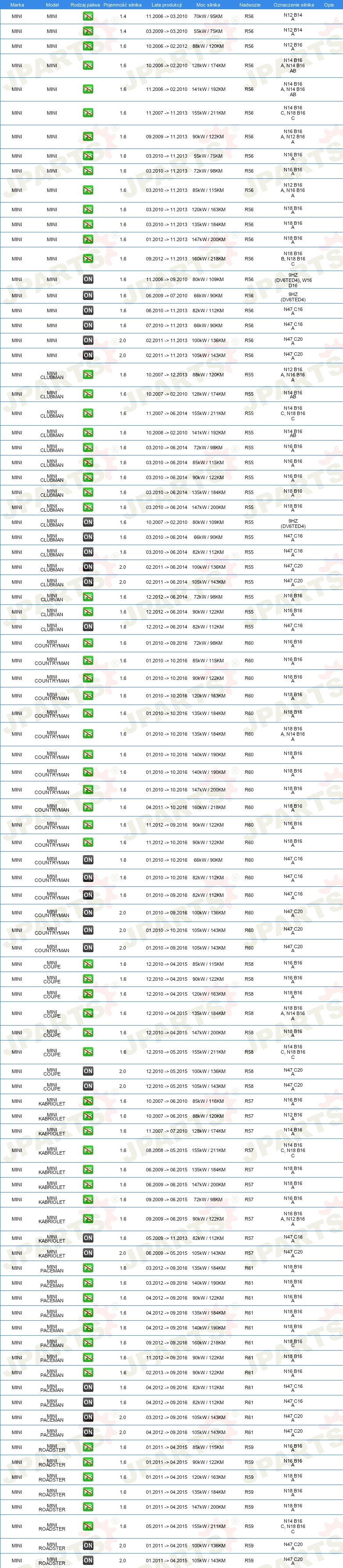Click diesel ON icon in R56 80kW / 109KM row
Viewport: 343px width, 1568px height.
(88, 279)
